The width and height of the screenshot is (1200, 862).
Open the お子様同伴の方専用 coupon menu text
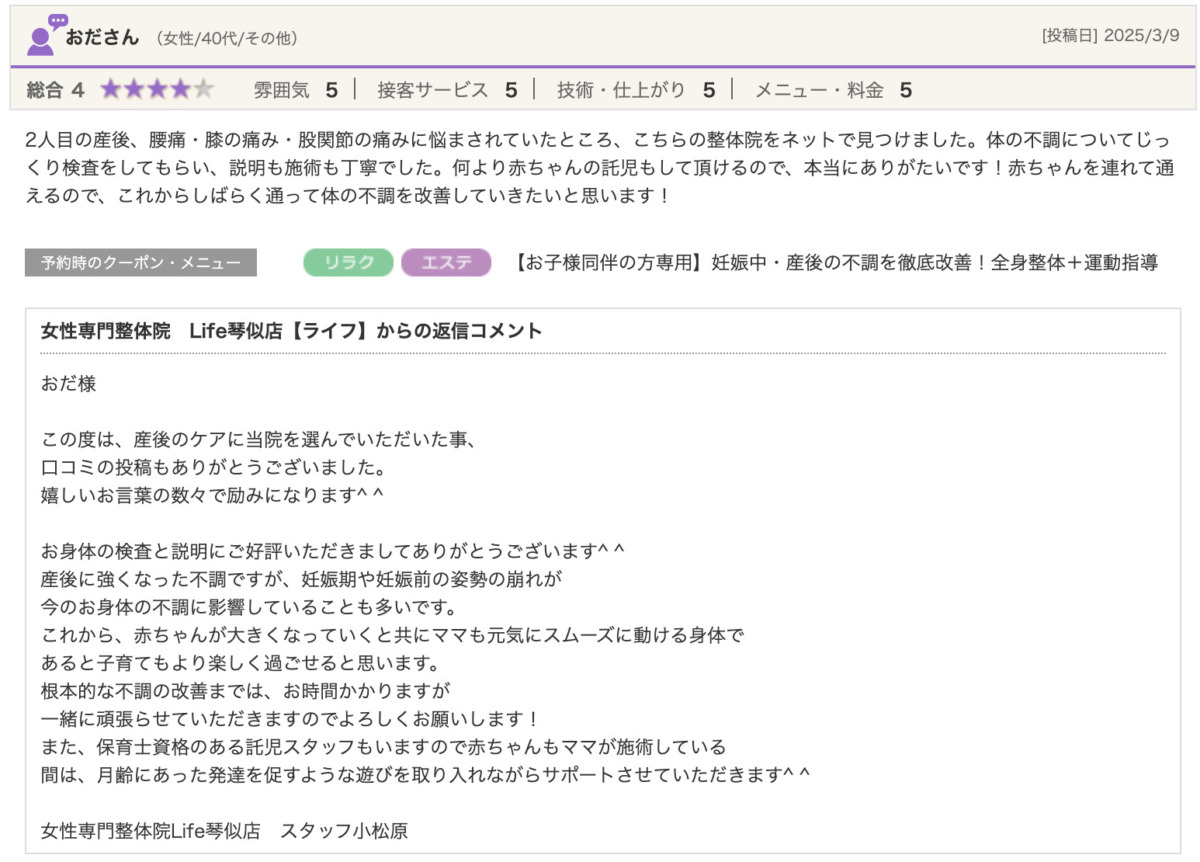coord(835,263)
